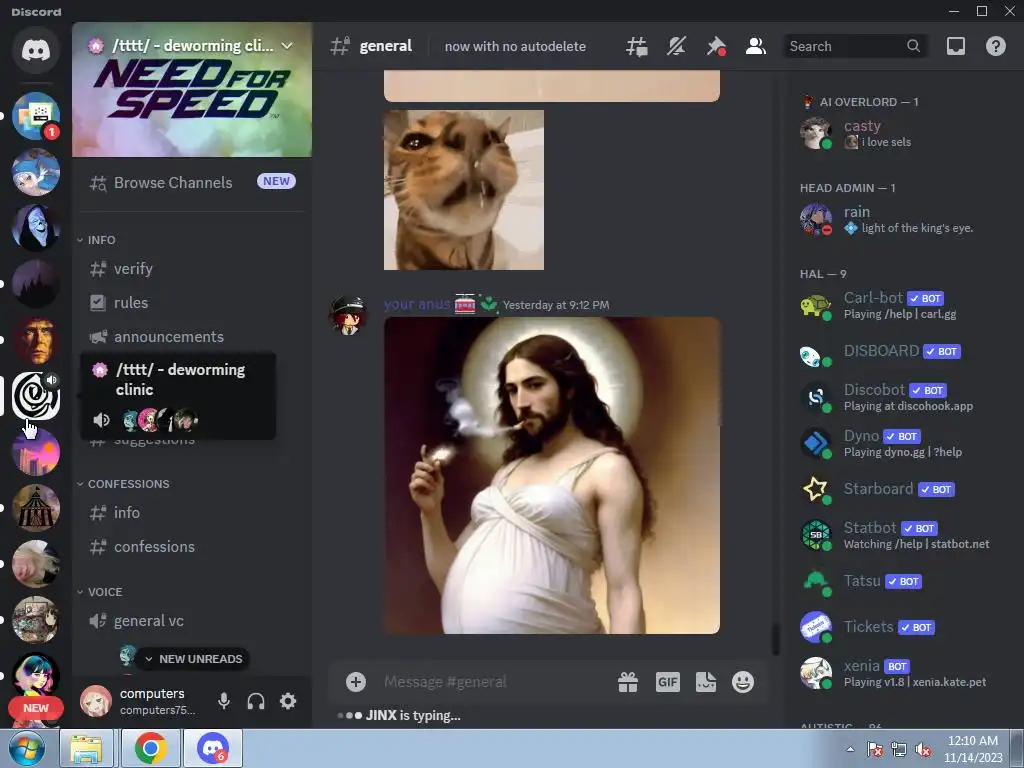Open File Explorer from the taskbar
The width and height of the screenshot is (1024, 768).
(x=86, y=748)
